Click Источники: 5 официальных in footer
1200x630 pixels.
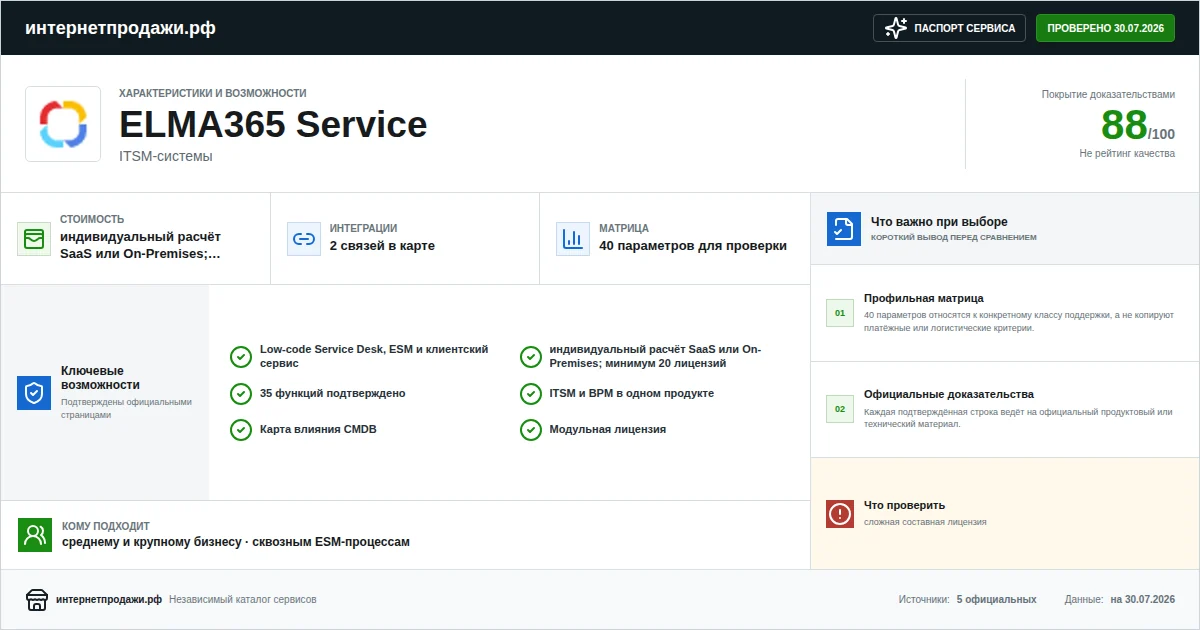(x=967, y=599)
